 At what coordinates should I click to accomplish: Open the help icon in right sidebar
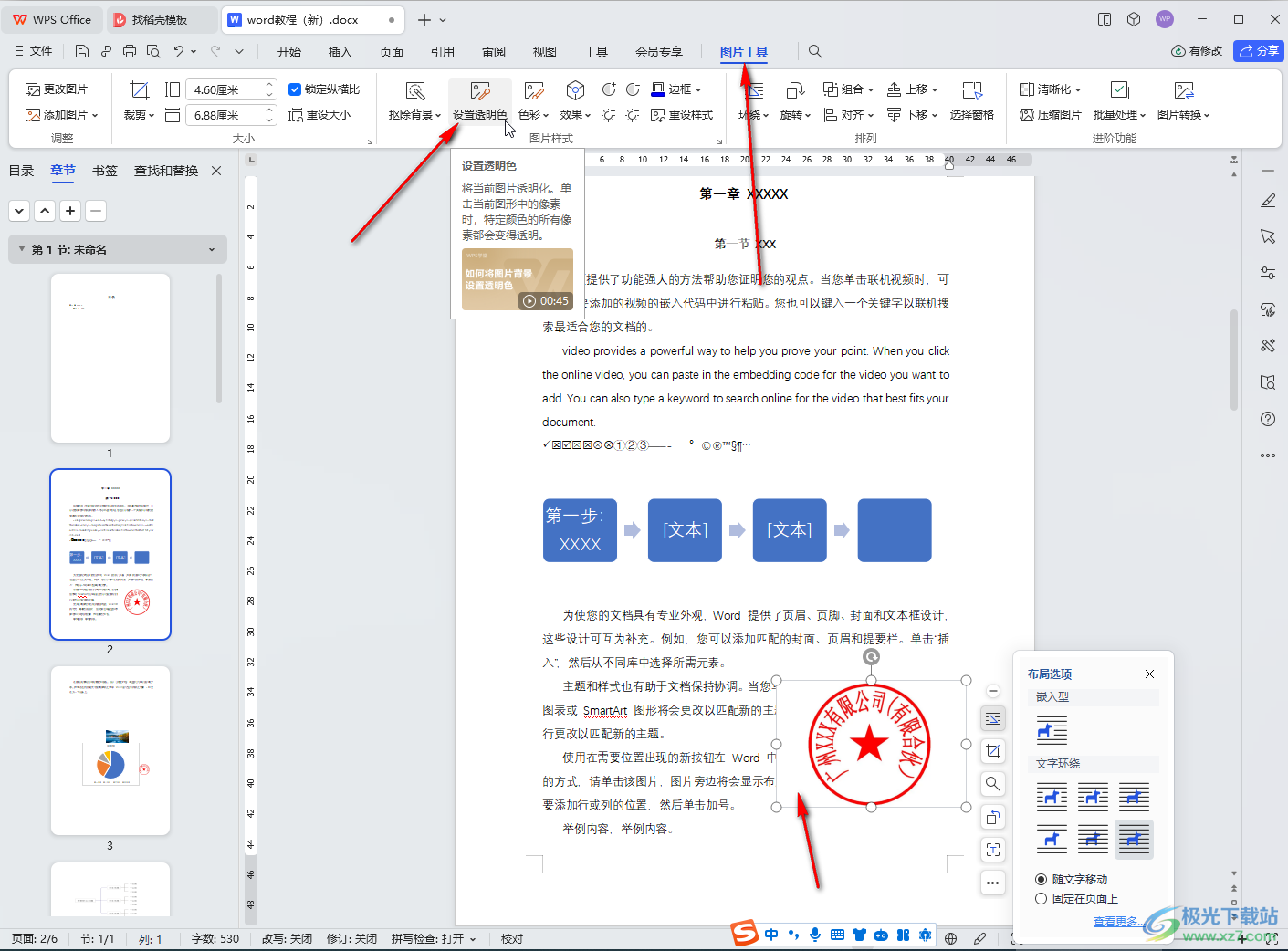1268,419
